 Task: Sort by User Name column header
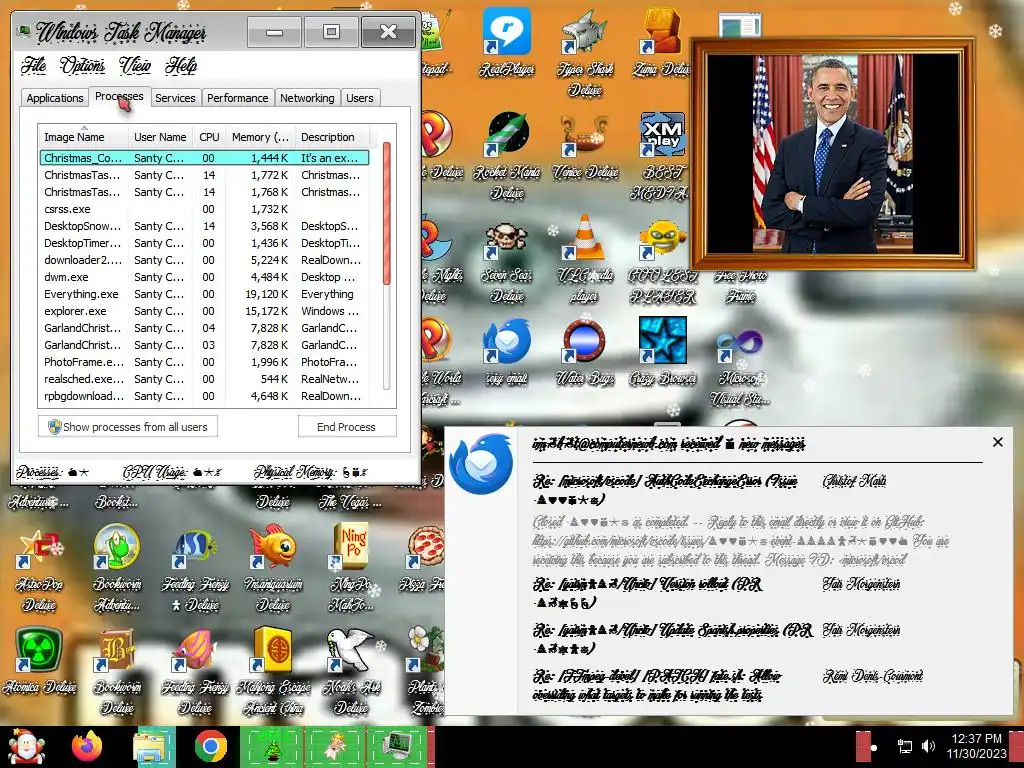(x=160, y=136)
